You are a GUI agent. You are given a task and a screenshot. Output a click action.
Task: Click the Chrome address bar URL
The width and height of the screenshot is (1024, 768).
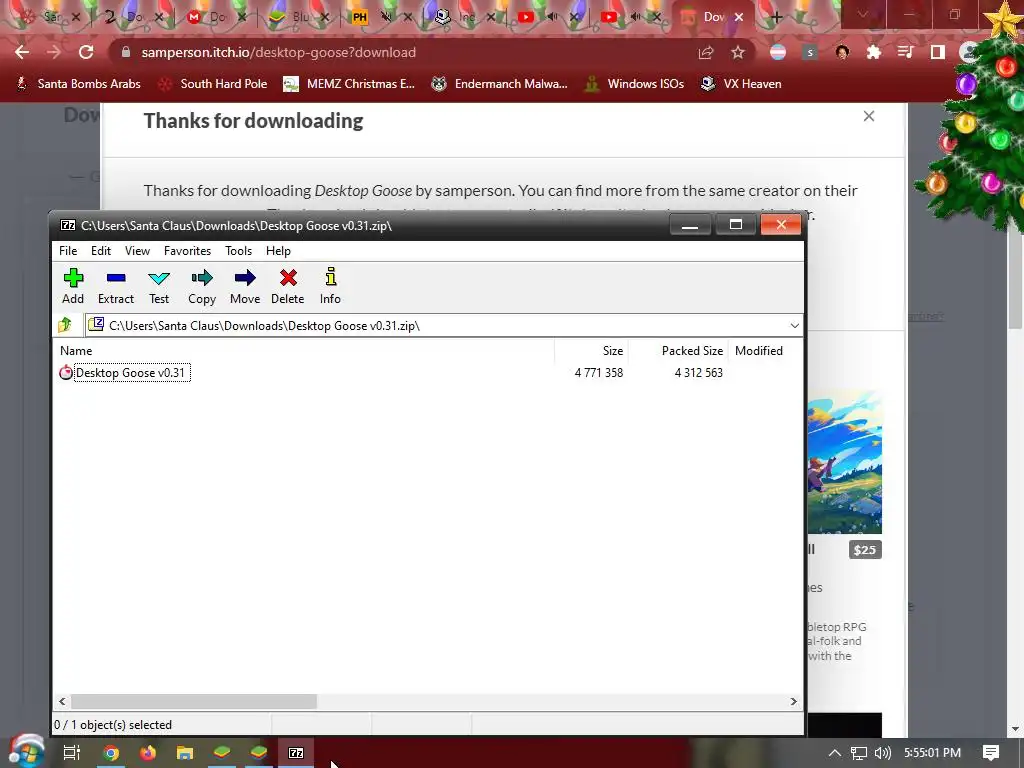[279, 52]
